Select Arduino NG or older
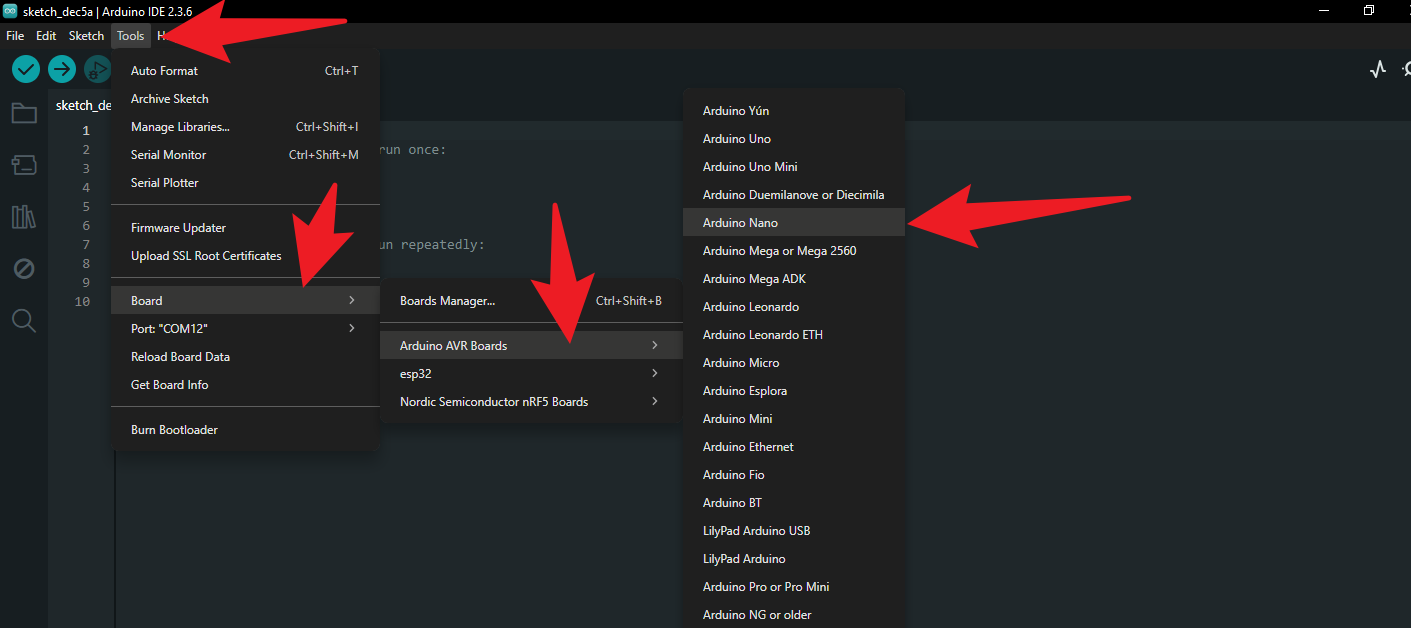 [x=794, y=615]
